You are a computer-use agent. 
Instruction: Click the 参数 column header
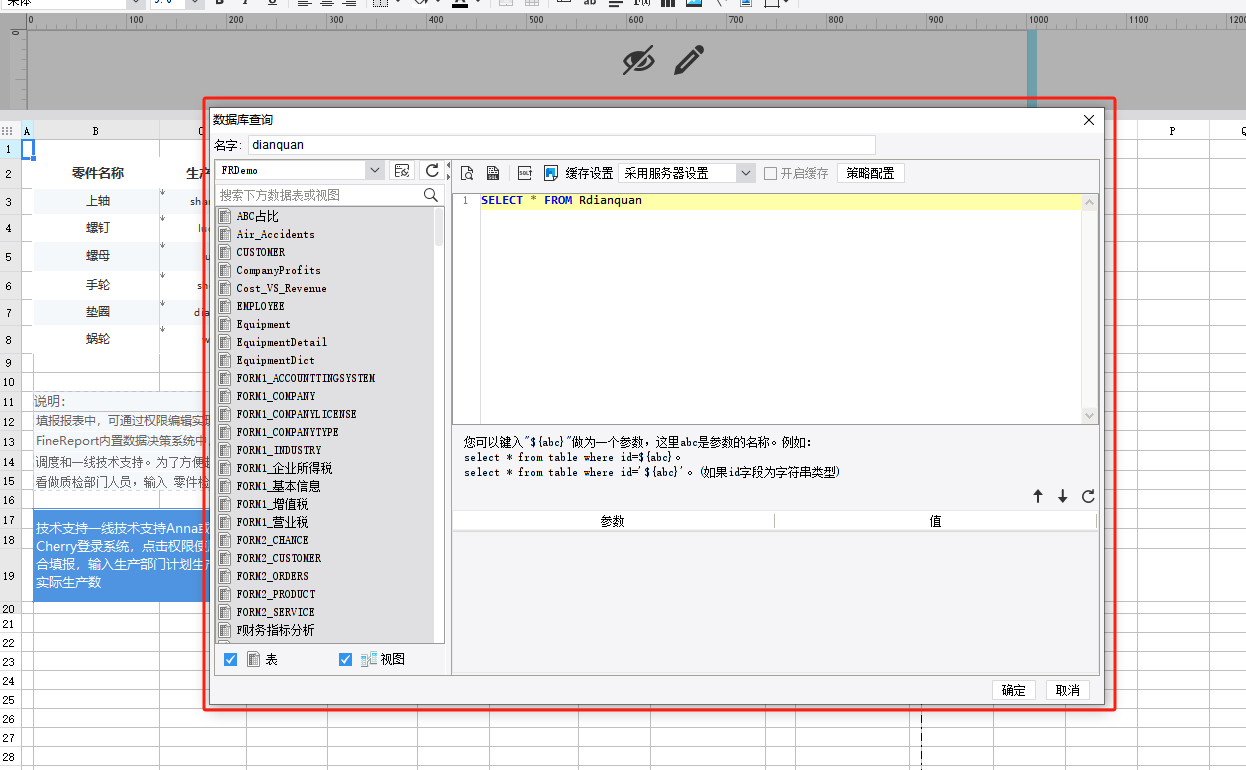(613, 521)
